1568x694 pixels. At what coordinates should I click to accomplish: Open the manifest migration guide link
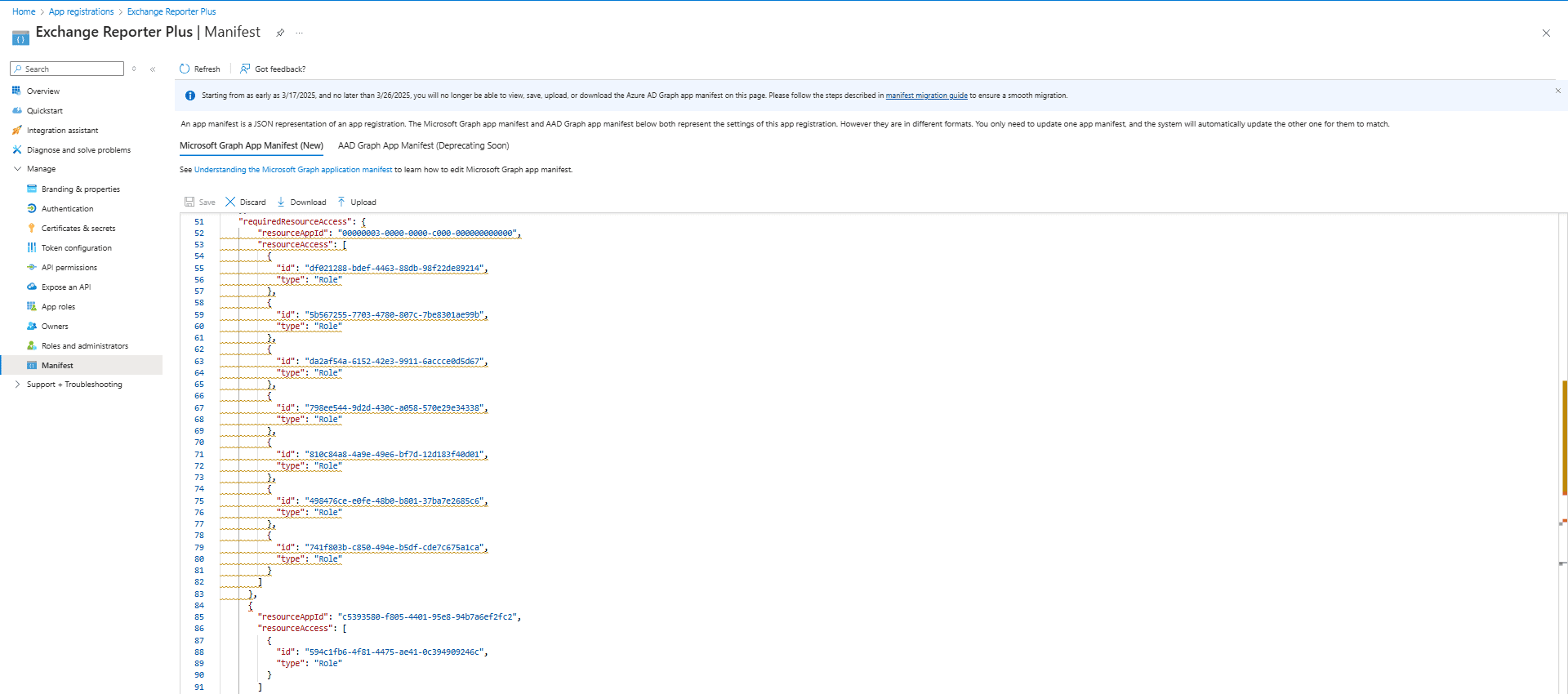point(927,96)
